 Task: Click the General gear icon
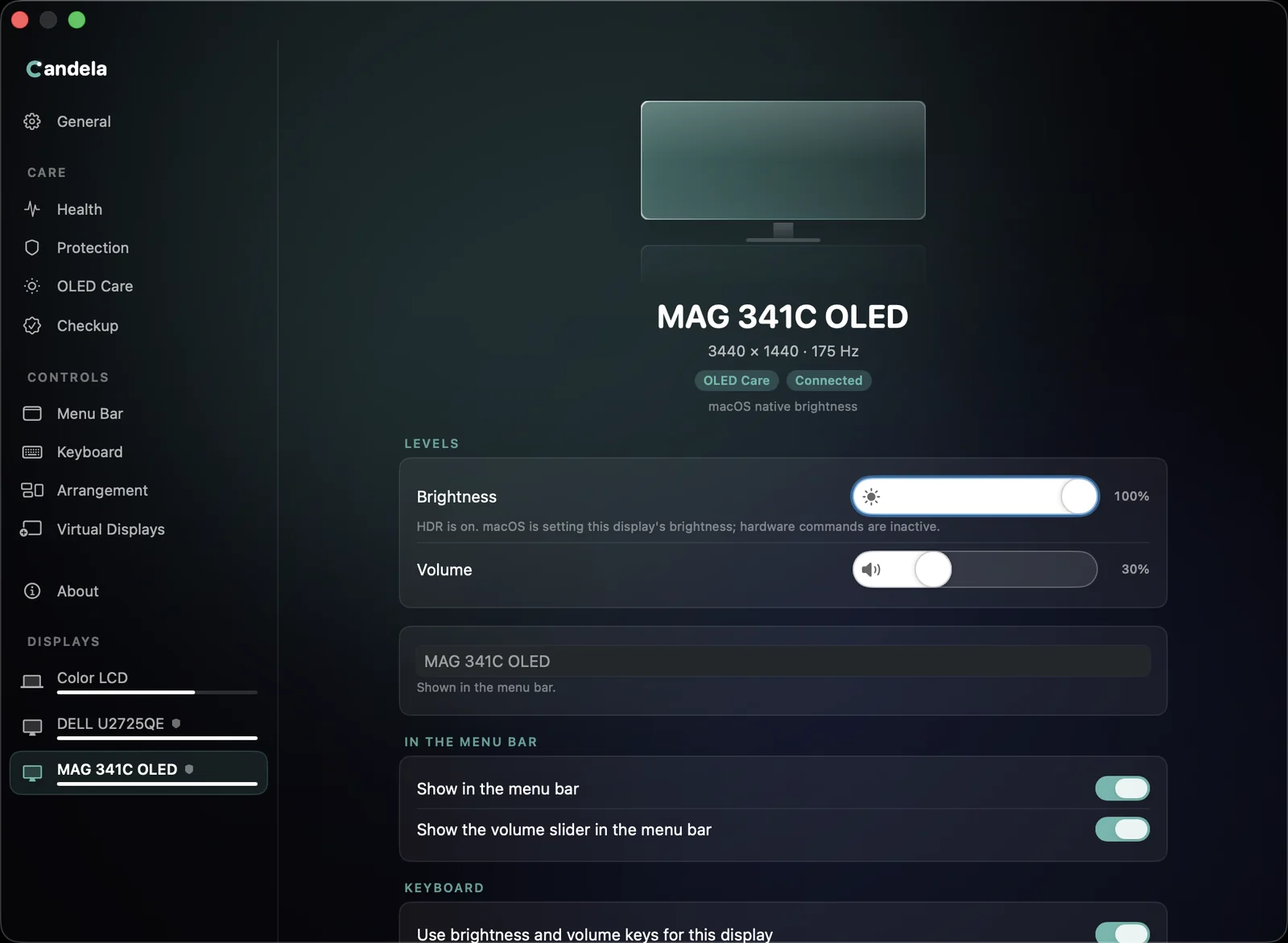point(32,121)
